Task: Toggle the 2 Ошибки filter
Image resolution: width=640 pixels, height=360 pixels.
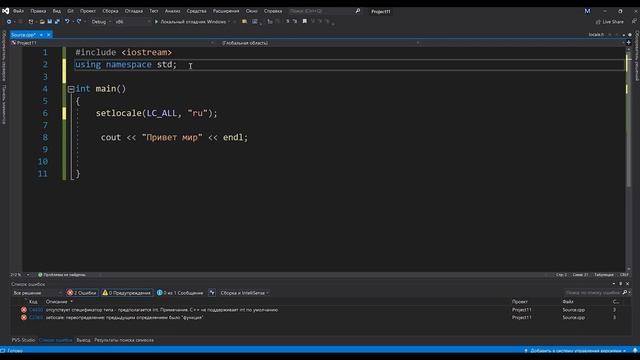Action: pyautogui.click(x=82, y=293)
